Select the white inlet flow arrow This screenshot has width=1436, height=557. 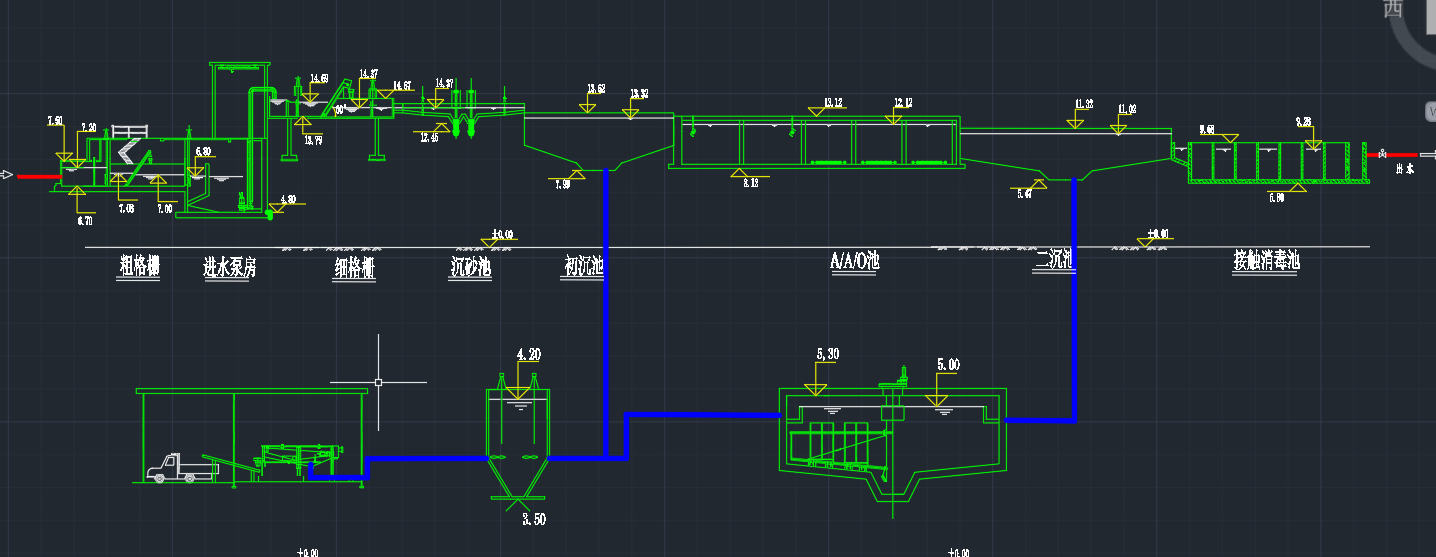6,175
